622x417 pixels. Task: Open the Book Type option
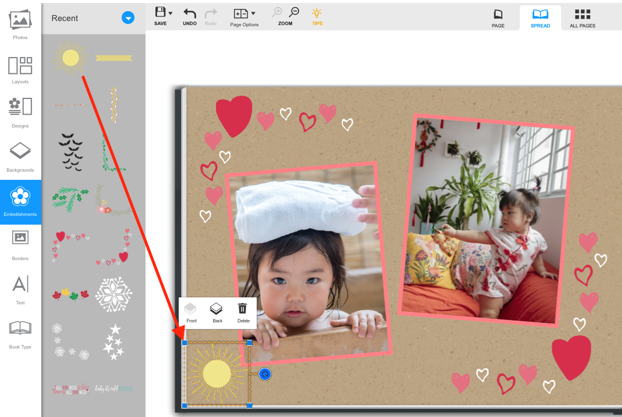tap(20, 331)
